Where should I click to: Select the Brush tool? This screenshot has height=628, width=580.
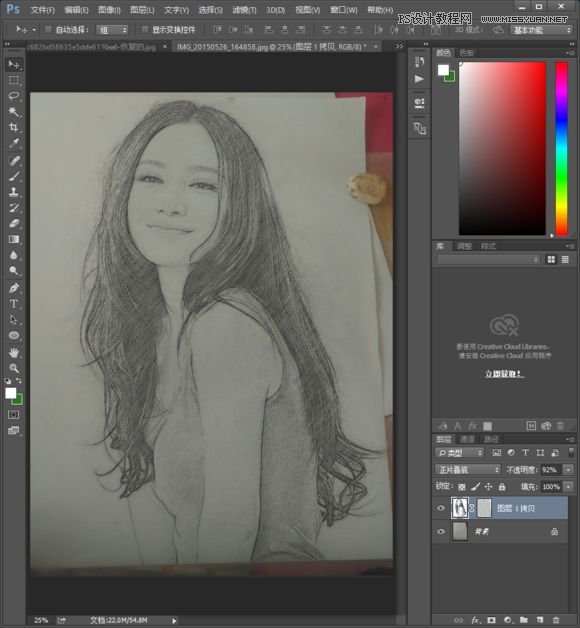pos(14,176)
